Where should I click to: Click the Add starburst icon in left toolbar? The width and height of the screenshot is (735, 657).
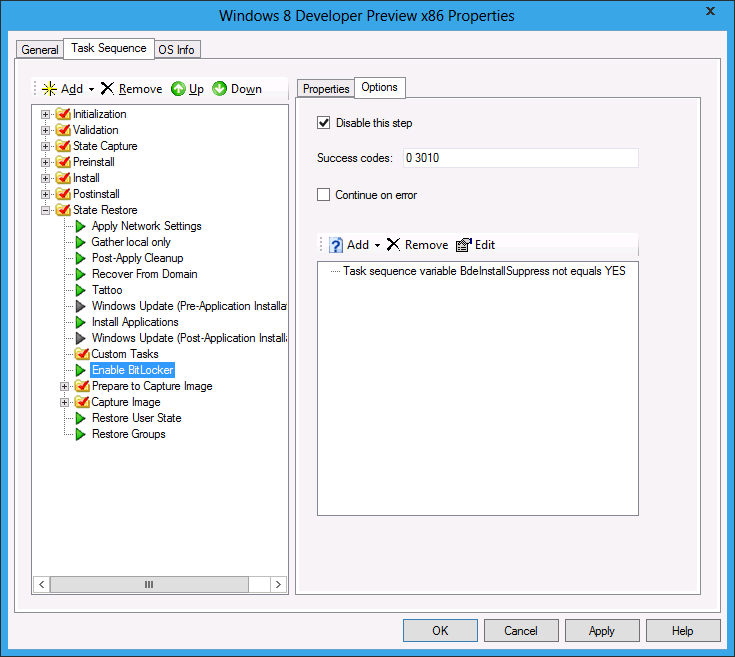[49, 89]
